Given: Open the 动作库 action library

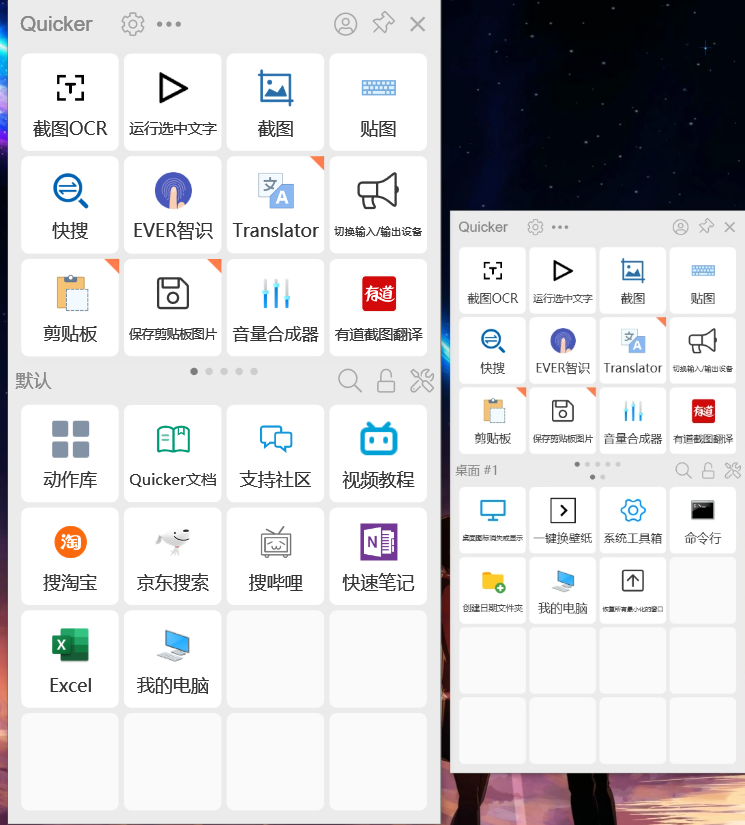Looking at the screenshot, I should click(70, 454).
